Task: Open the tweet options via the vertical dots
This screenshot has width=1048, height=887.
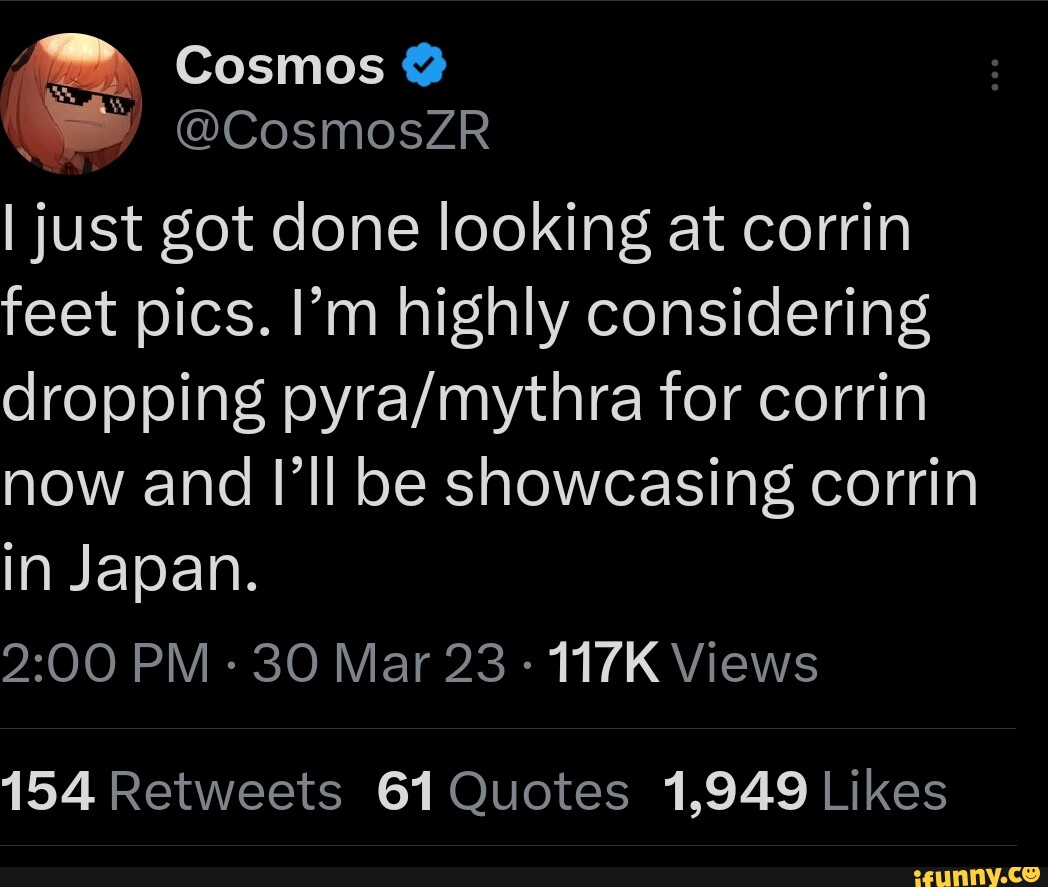Action: coord(995,76)
